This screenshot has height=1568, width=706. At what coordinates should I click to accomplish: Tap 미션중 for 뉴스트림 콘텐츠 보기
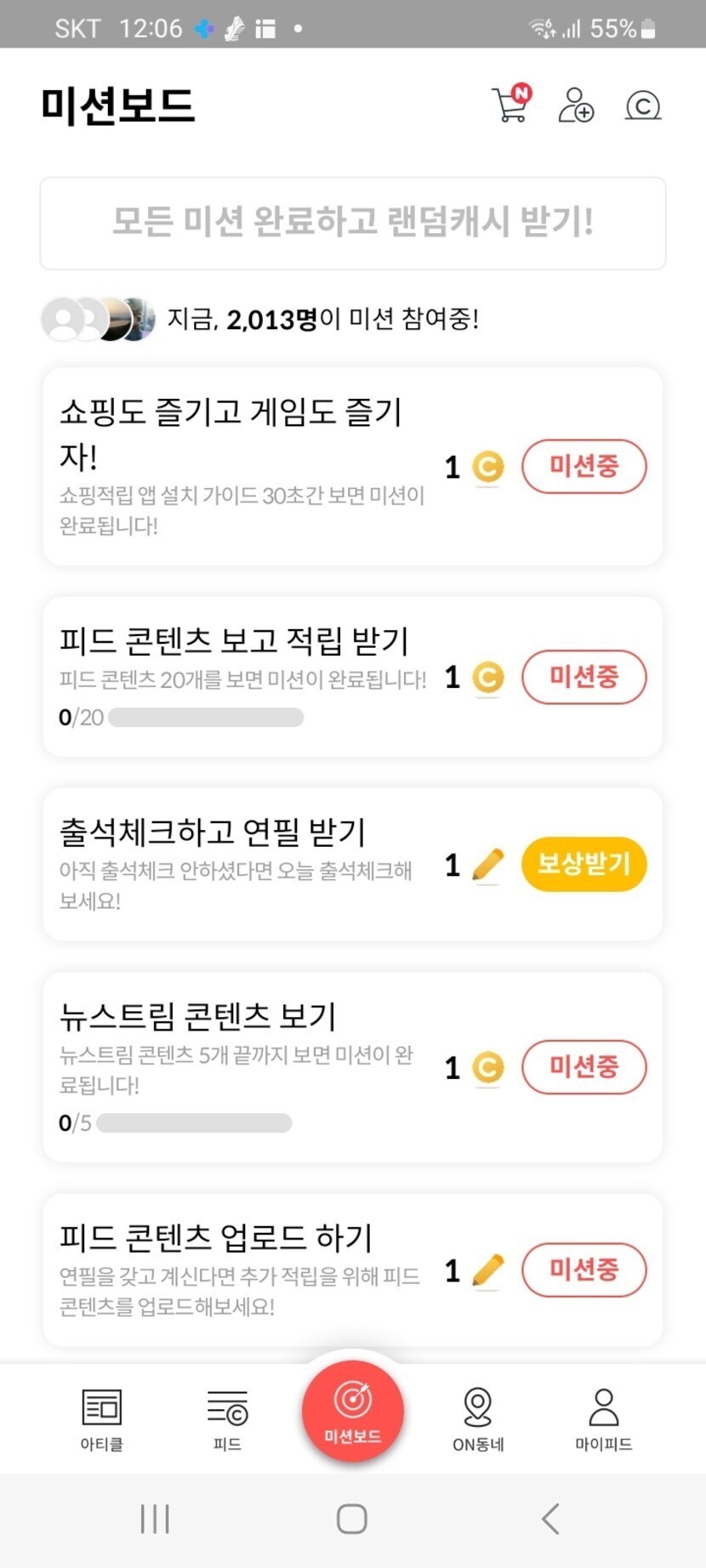[584, 1066]
